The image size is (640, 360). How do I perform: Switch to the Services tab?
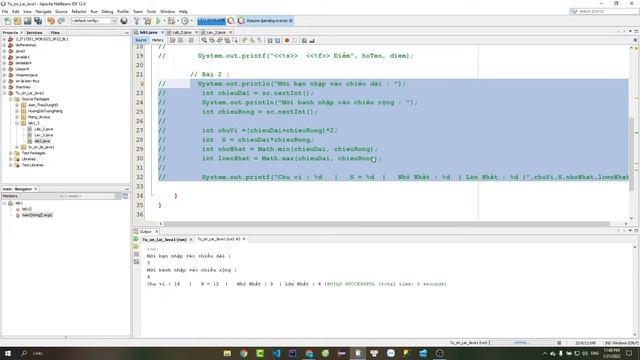34,32
